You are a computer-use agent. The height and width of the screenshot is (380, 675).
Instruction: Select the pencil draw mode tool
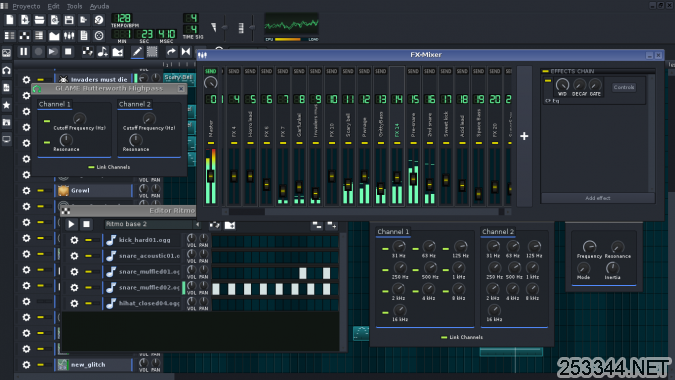[137, 52]
